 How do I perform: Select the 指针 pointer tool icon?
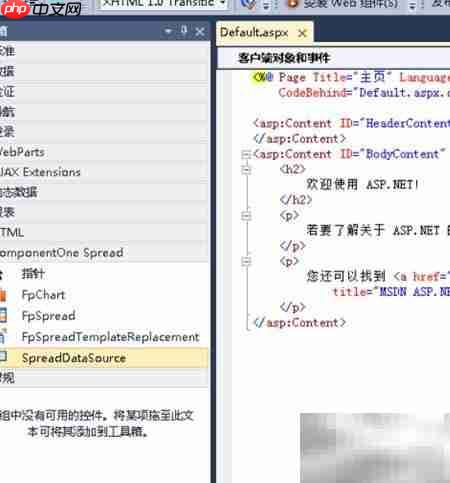pyautogui.click(x=1, y=274)
